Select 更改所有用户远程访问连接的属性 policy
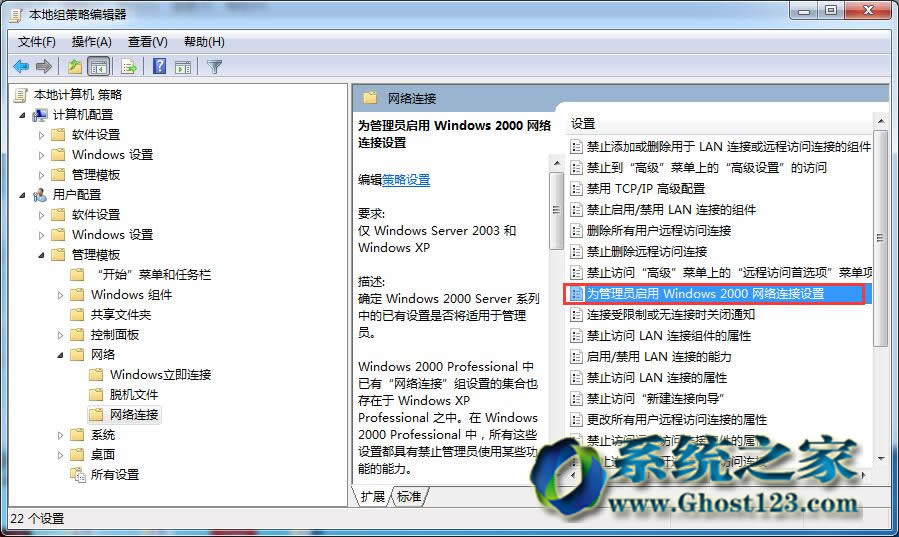The height and width of the screenshot is (537, 899). 677,420
